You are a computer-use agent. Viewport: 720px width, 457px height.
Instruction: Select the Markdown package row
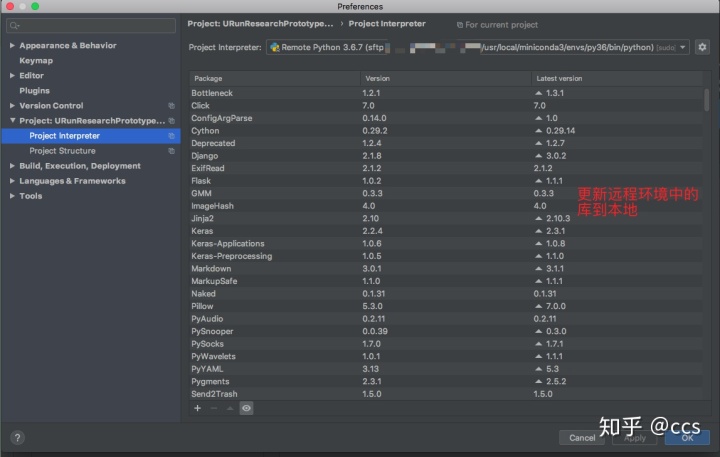[446, 268]
